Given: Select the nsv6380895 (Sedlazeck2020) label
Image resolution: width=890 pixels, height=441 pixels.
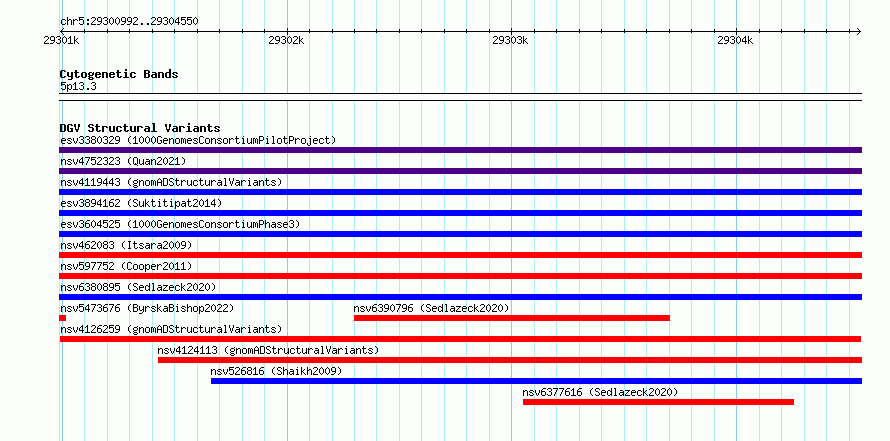Looking at the screenshot, I should click(x=138, y=287).
